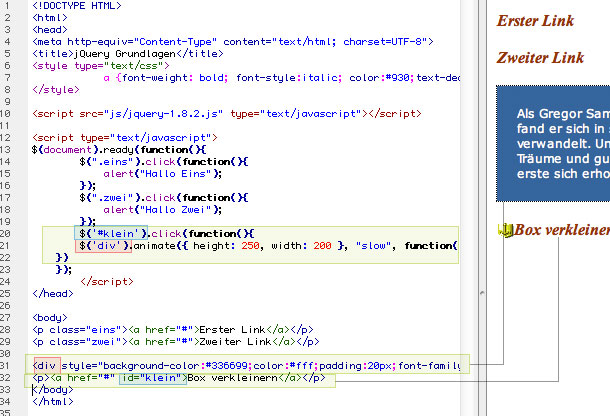
Task: Click the highlighted '$('div')' selector
Action: (x=103, y=246)
